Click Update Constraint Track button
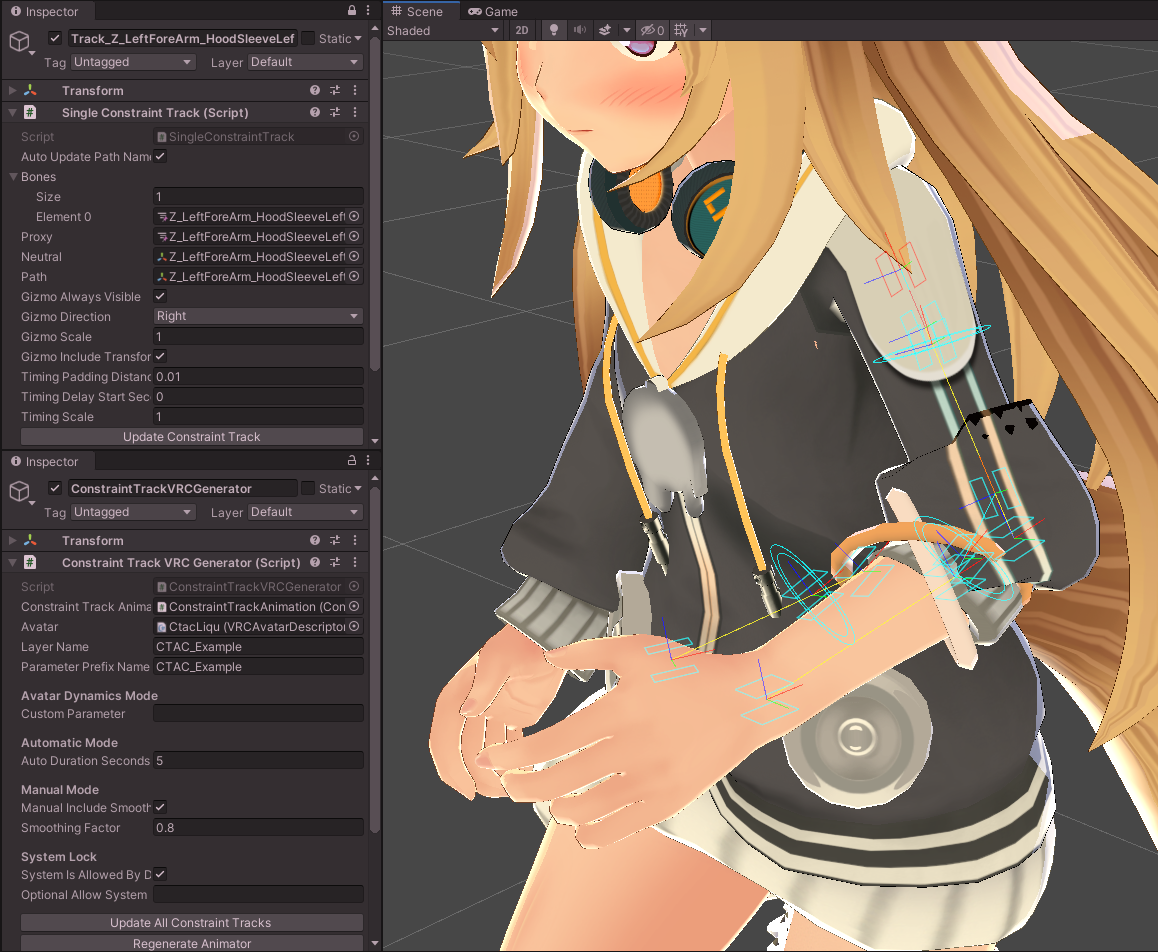The height and width of the screenshot is (952, 1158). (x=192, y=436)
